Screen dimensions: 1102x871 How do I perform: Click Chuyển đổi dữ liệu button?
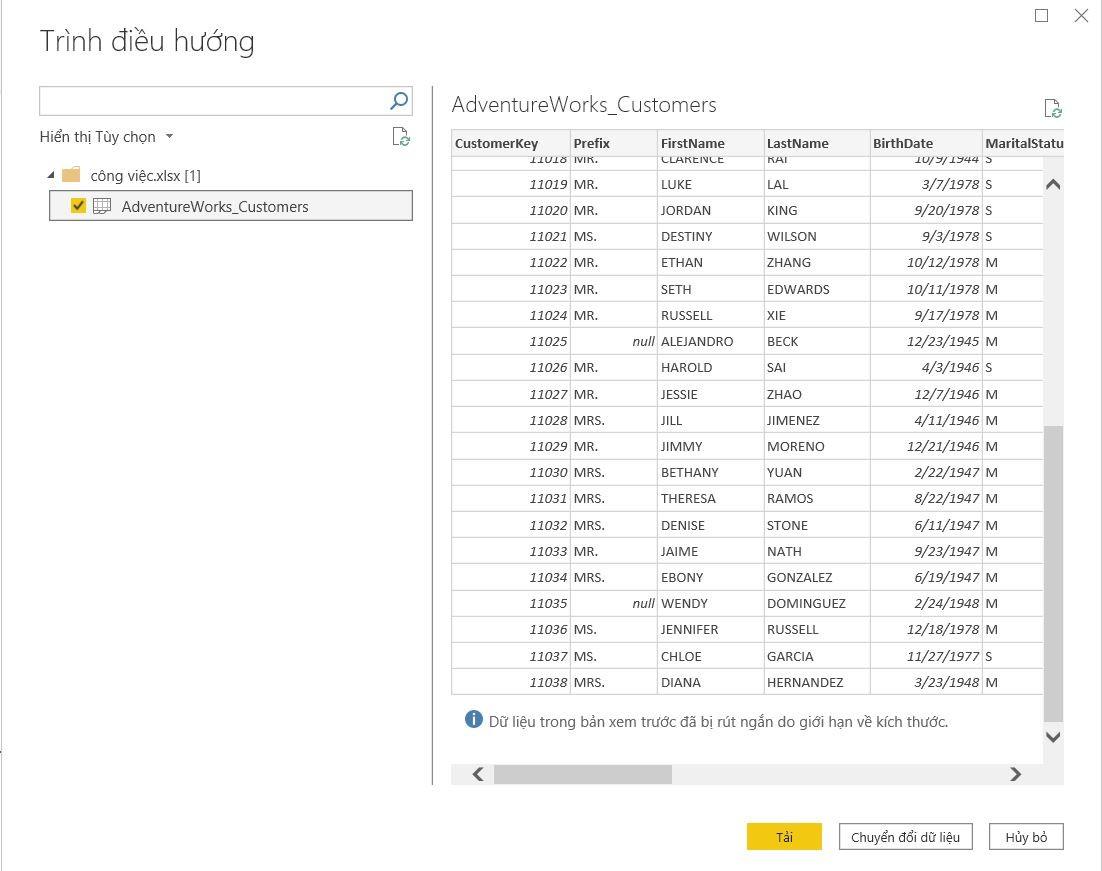(905, 837)
